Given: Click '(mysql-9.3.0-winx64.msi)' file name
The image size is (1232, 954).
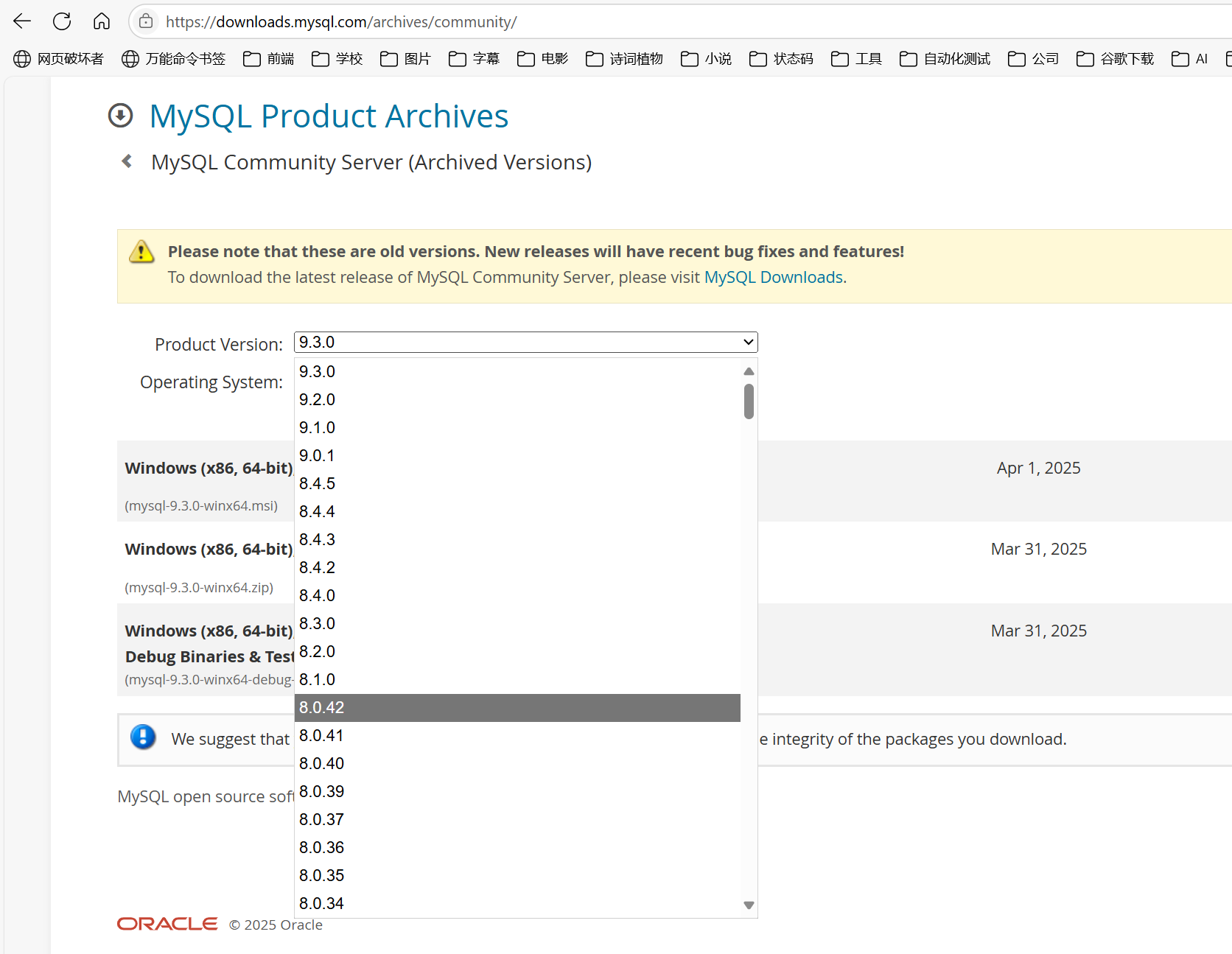Looking at the screenshot, I should 201,506.
